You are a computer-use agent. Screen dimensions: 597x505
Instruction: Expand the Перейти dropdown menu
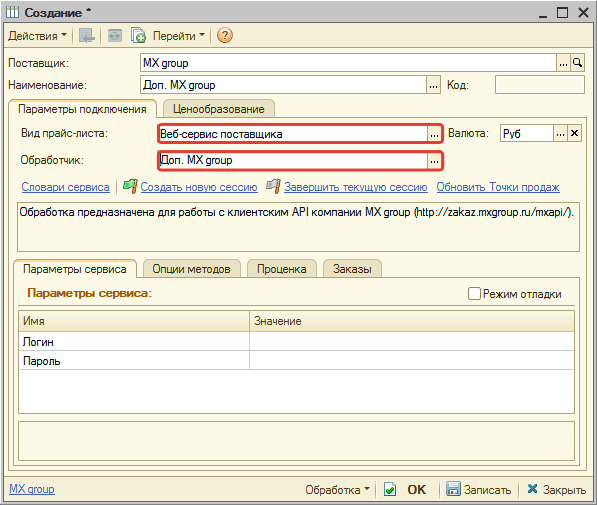(179, 36)
